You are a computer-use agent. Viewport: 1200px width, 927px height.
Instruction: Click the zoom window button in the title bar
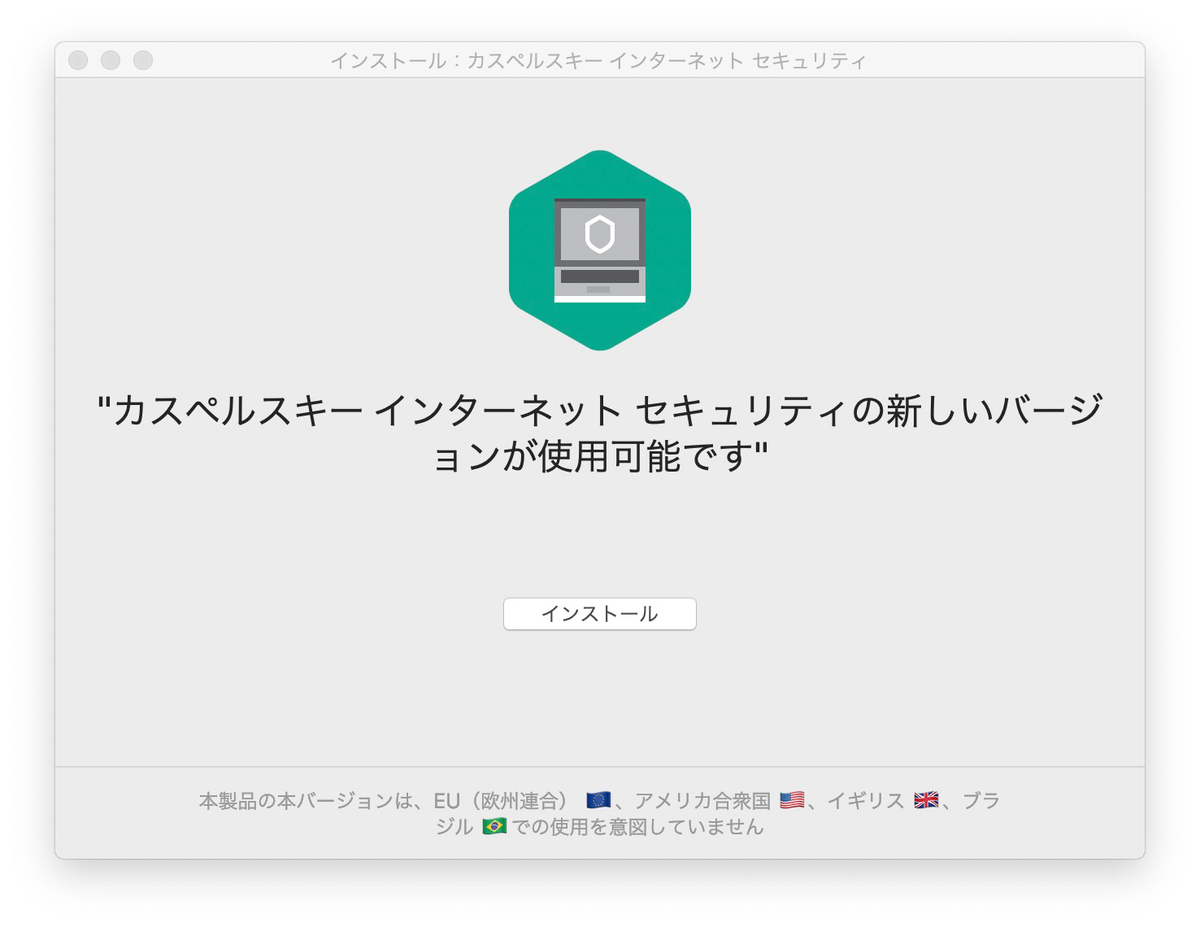click(x=143, y=61)
